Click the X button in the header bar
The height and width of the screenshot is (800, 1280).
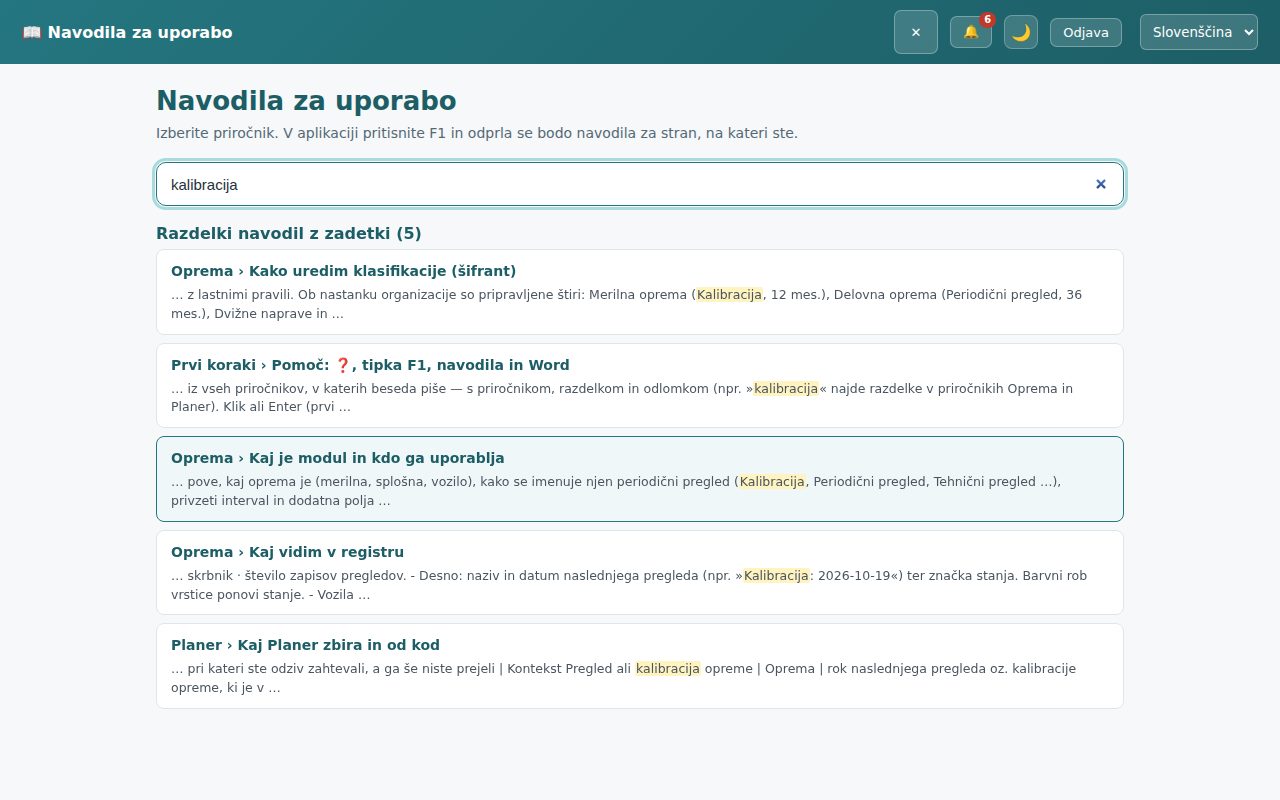point(916,32)
